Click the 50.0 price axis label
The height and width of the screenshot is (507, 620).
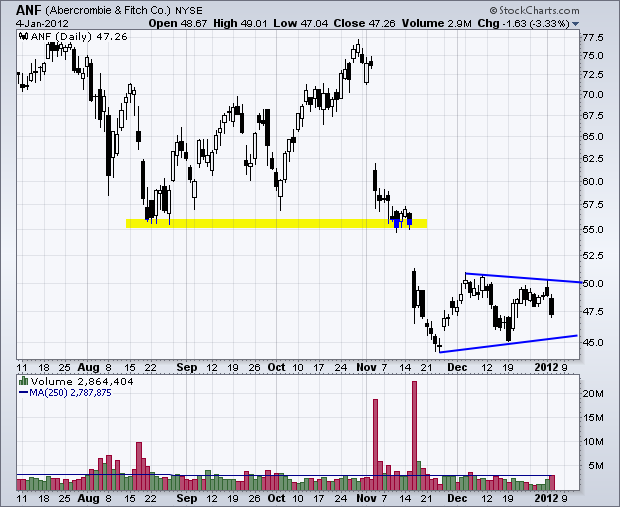pos(593,284)
